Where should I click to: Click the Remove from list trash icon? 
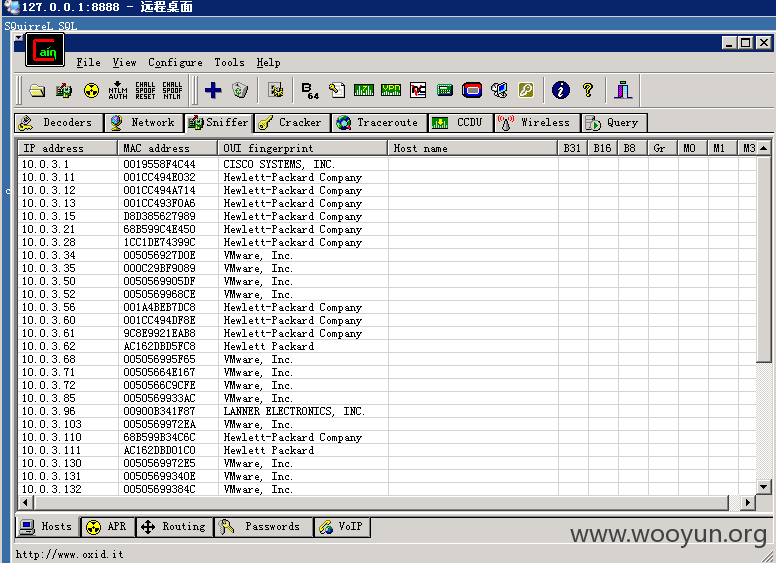point(240,91)
